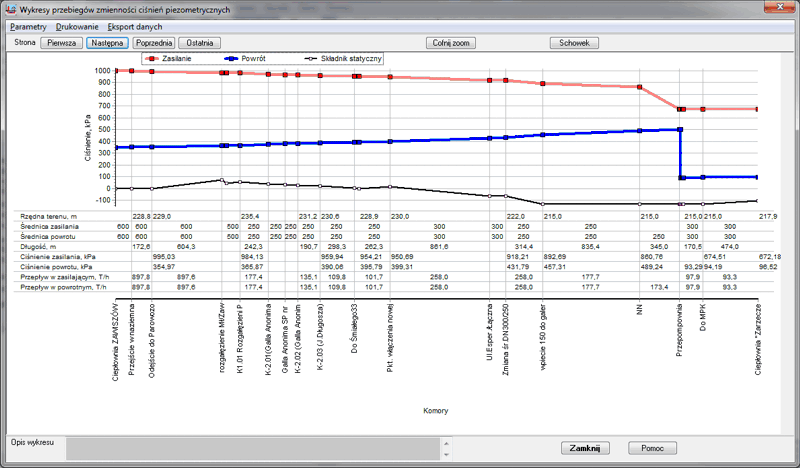This screenshot has height=468, width=800.
Task: Click the Zamknij button
Action: click(x=585, y=448)
